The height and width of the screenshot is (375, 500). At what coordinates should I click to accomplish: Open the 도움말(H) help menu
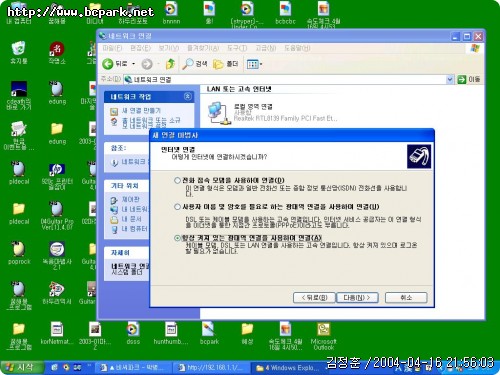[x=297, y=48]
